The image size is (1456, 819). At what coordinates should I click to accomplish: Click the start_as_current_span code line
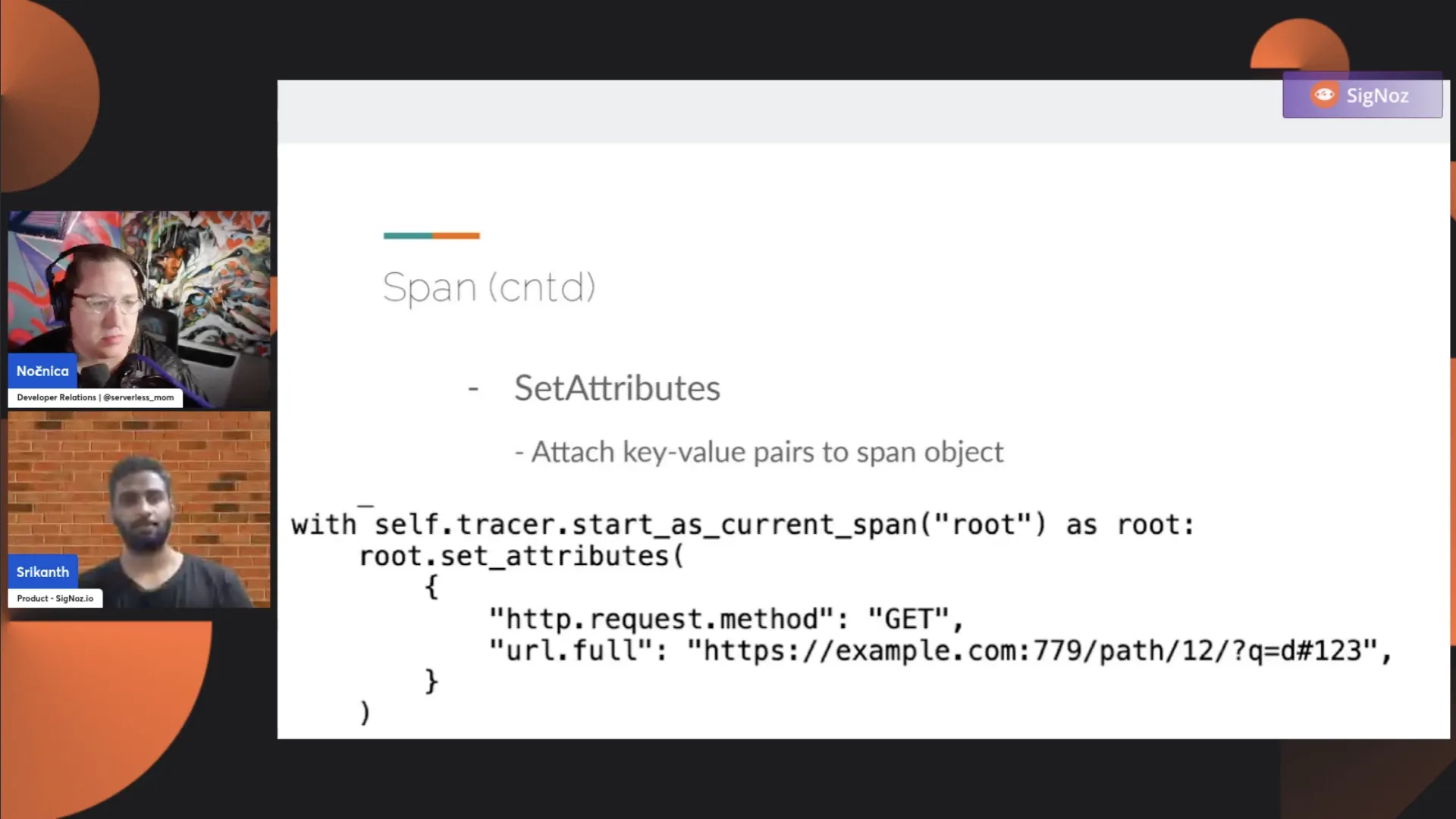[x=742, y=524]
